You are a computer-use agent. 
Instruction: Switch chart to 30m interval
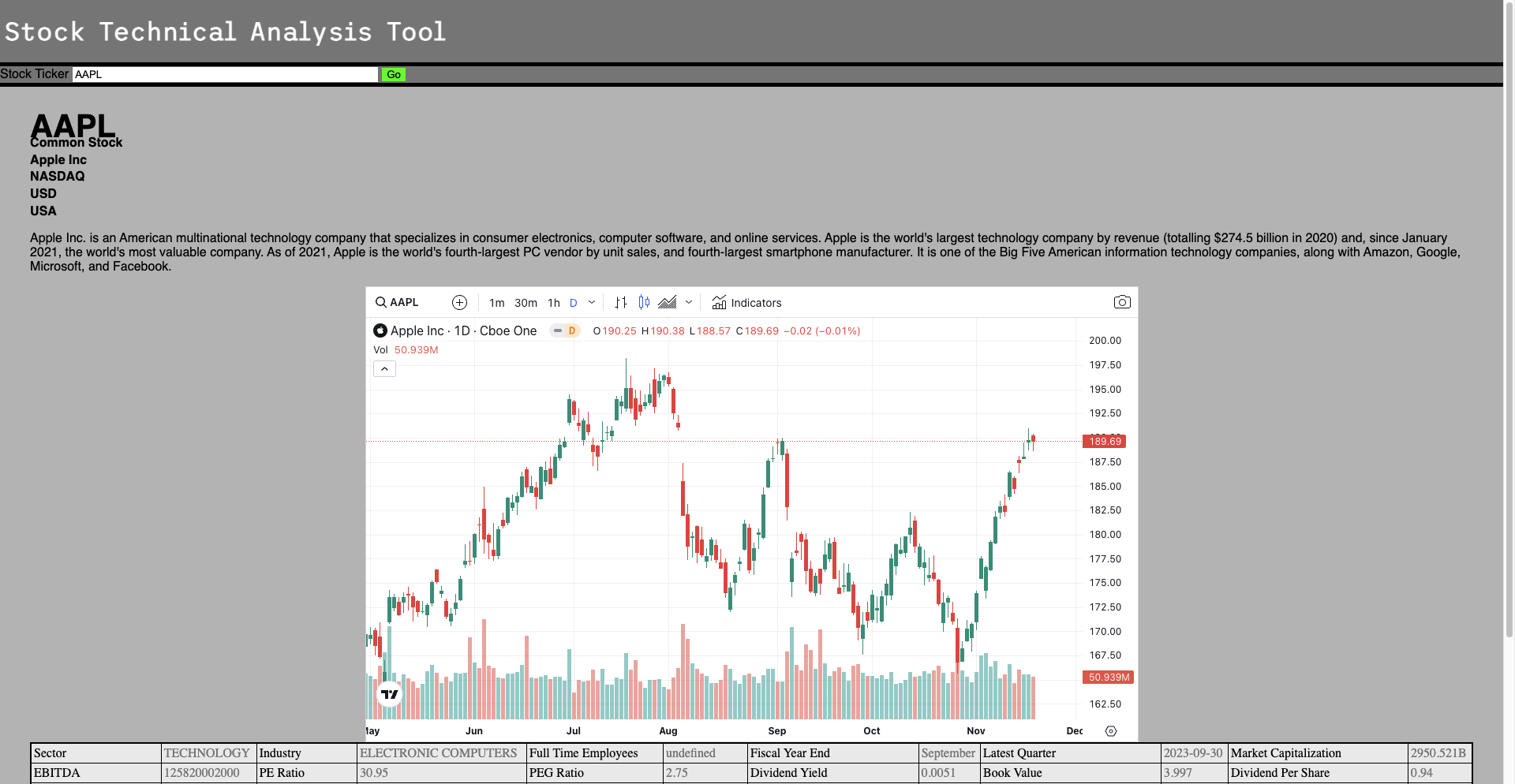(526, 303)
